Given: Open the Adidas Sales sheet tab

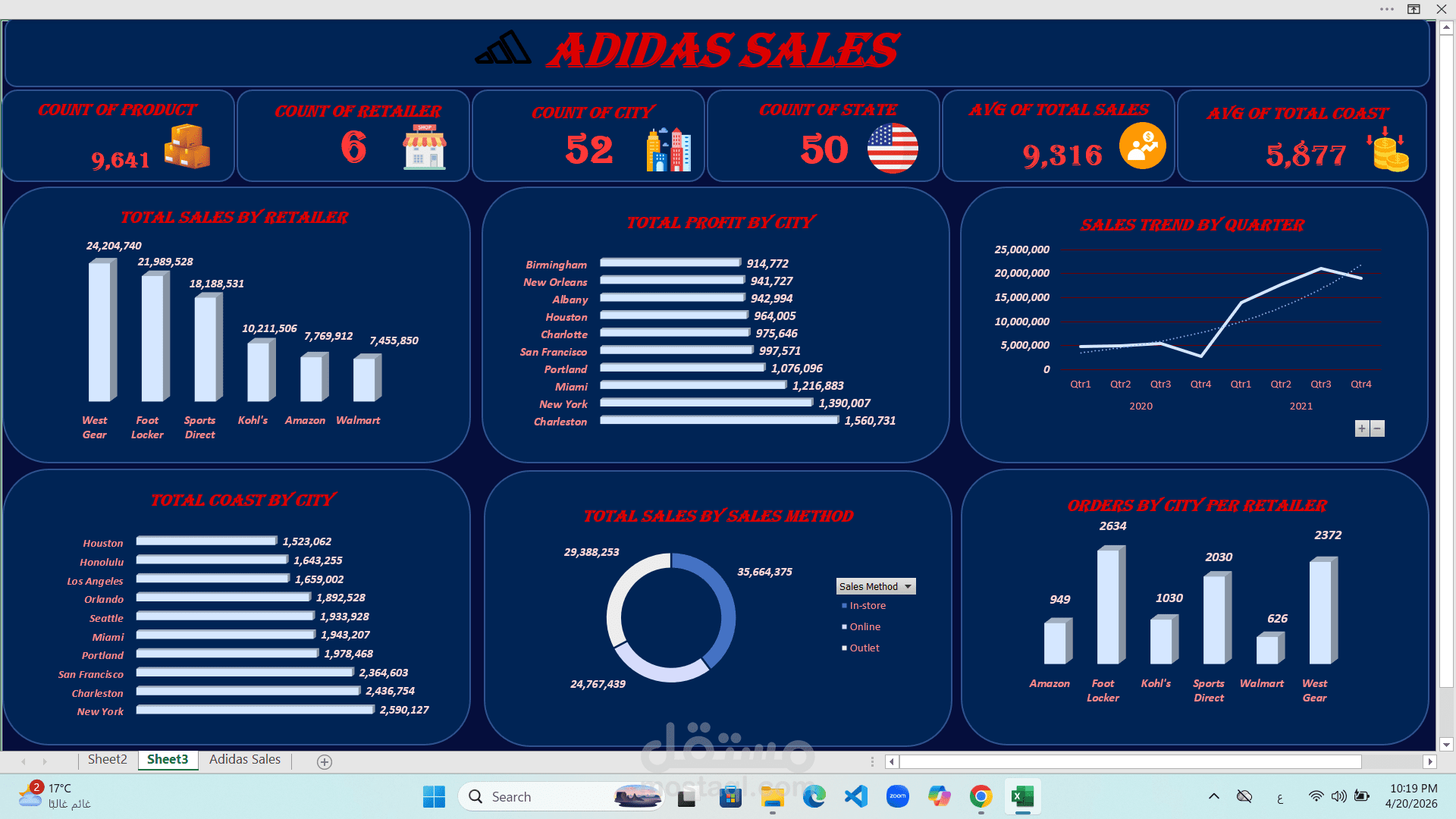Looking at the screenshot, I should 245,760.
